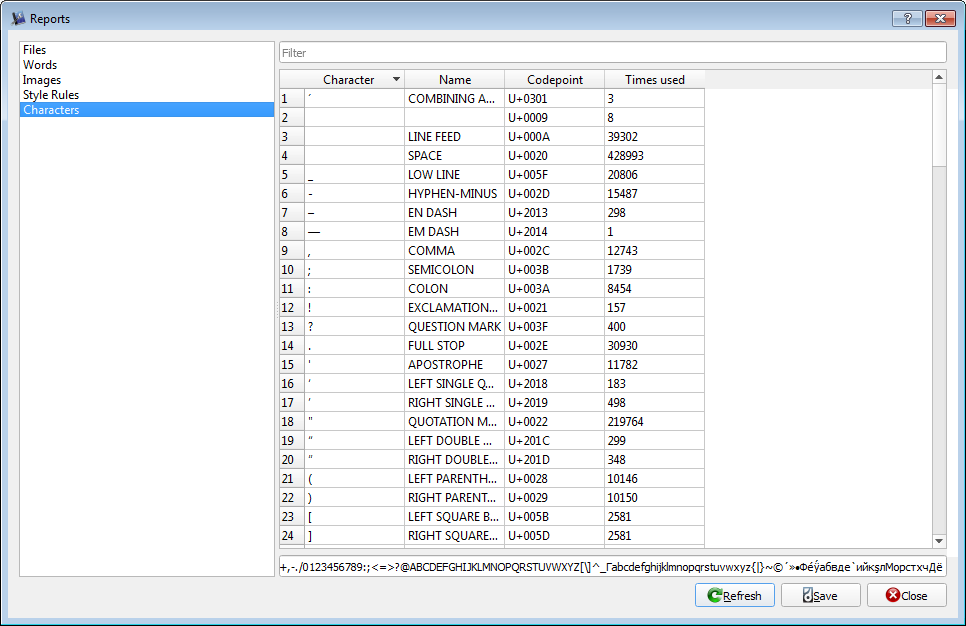Select the RIGHT SINGLE ... name cell
The width and height of the screenshot is (966, 626).
455,402
